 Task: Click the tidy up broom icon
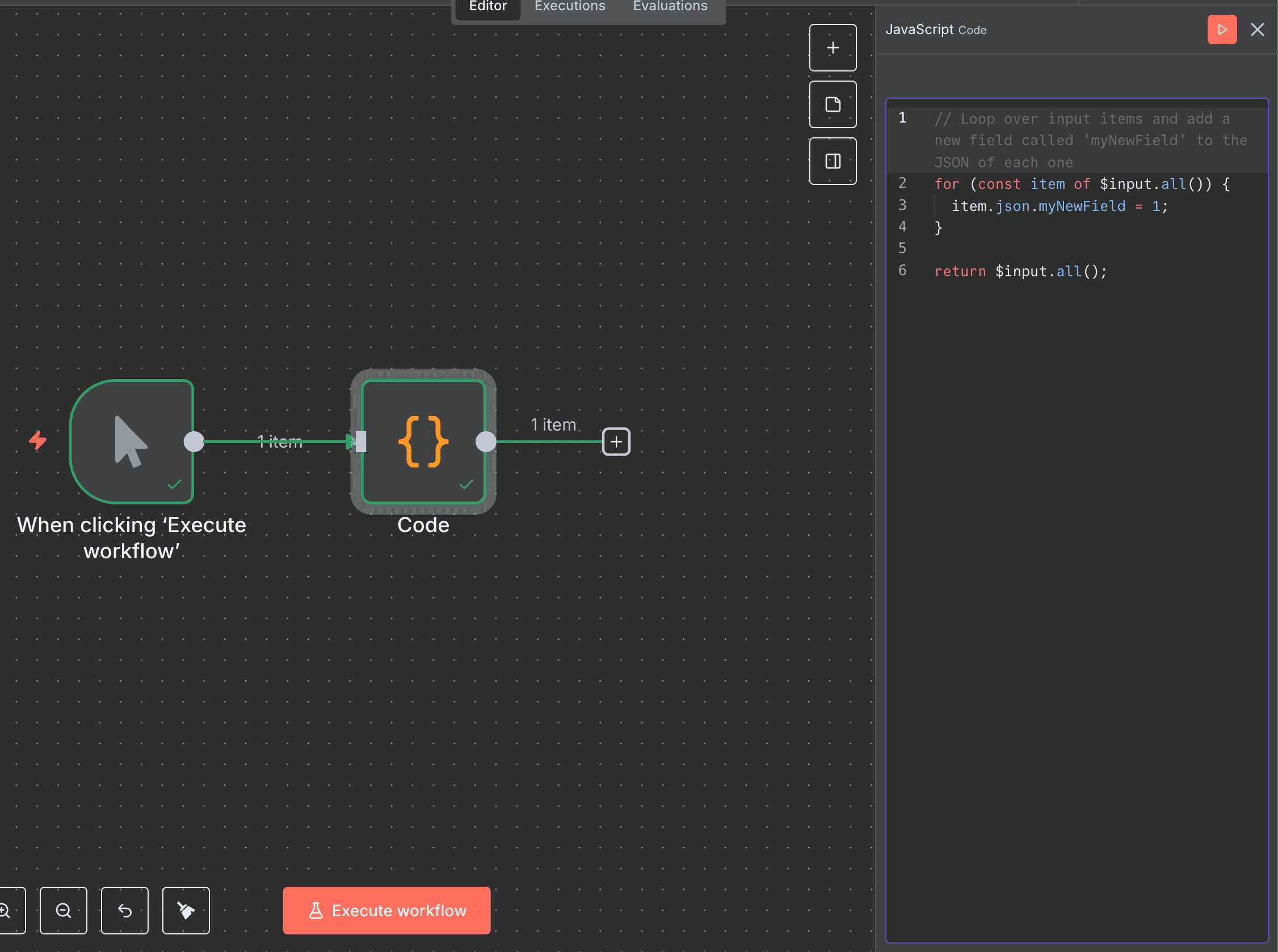186,911
